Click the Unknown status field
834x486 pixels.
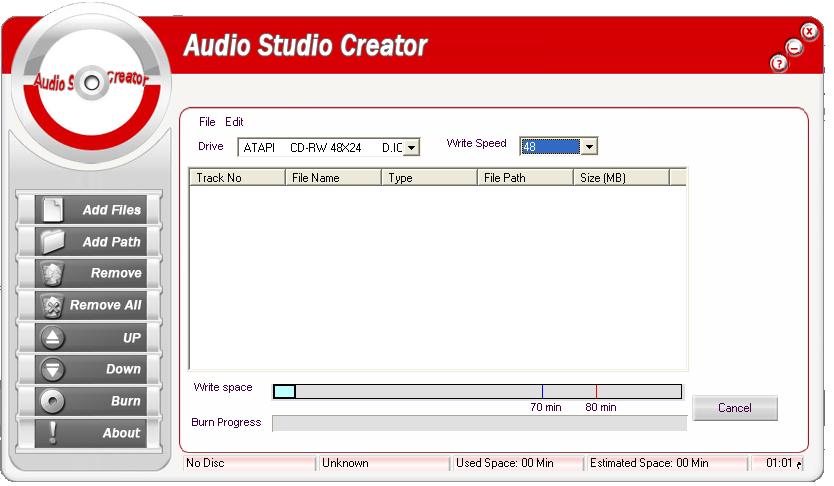coord(383,463)
